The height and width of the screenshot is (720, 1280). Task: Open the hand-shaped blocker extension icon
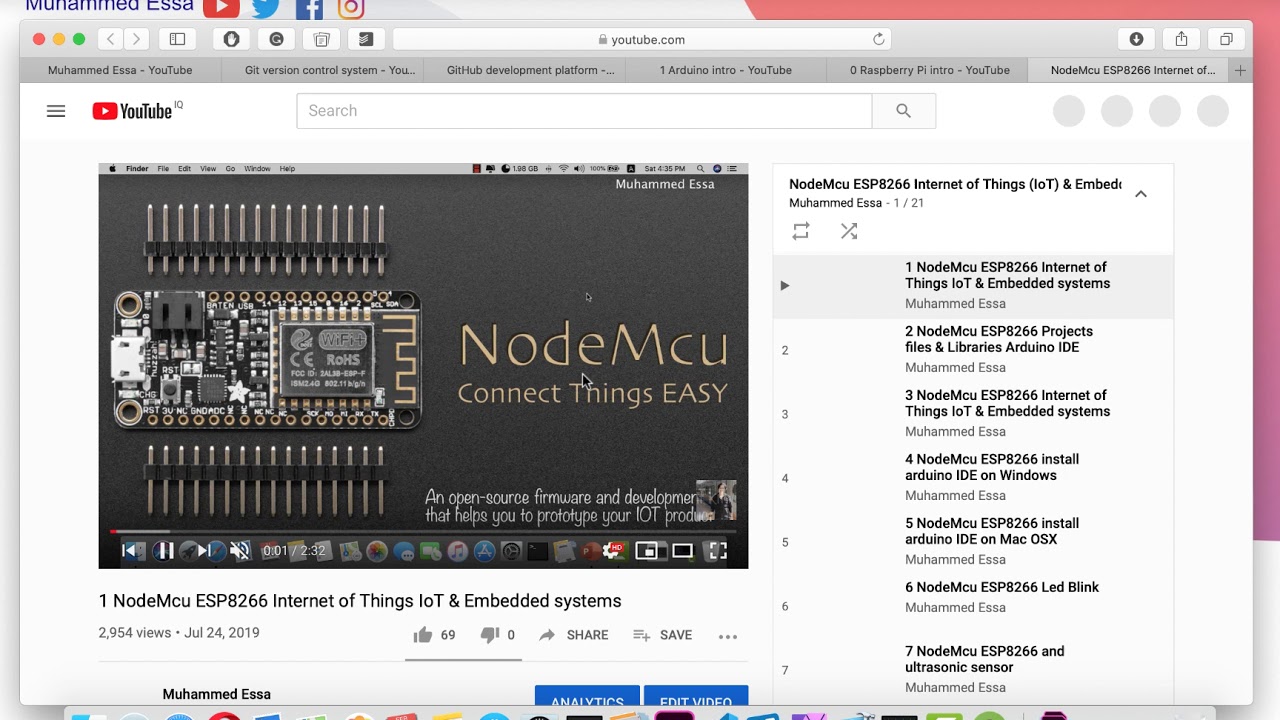(x=231, y=39)
